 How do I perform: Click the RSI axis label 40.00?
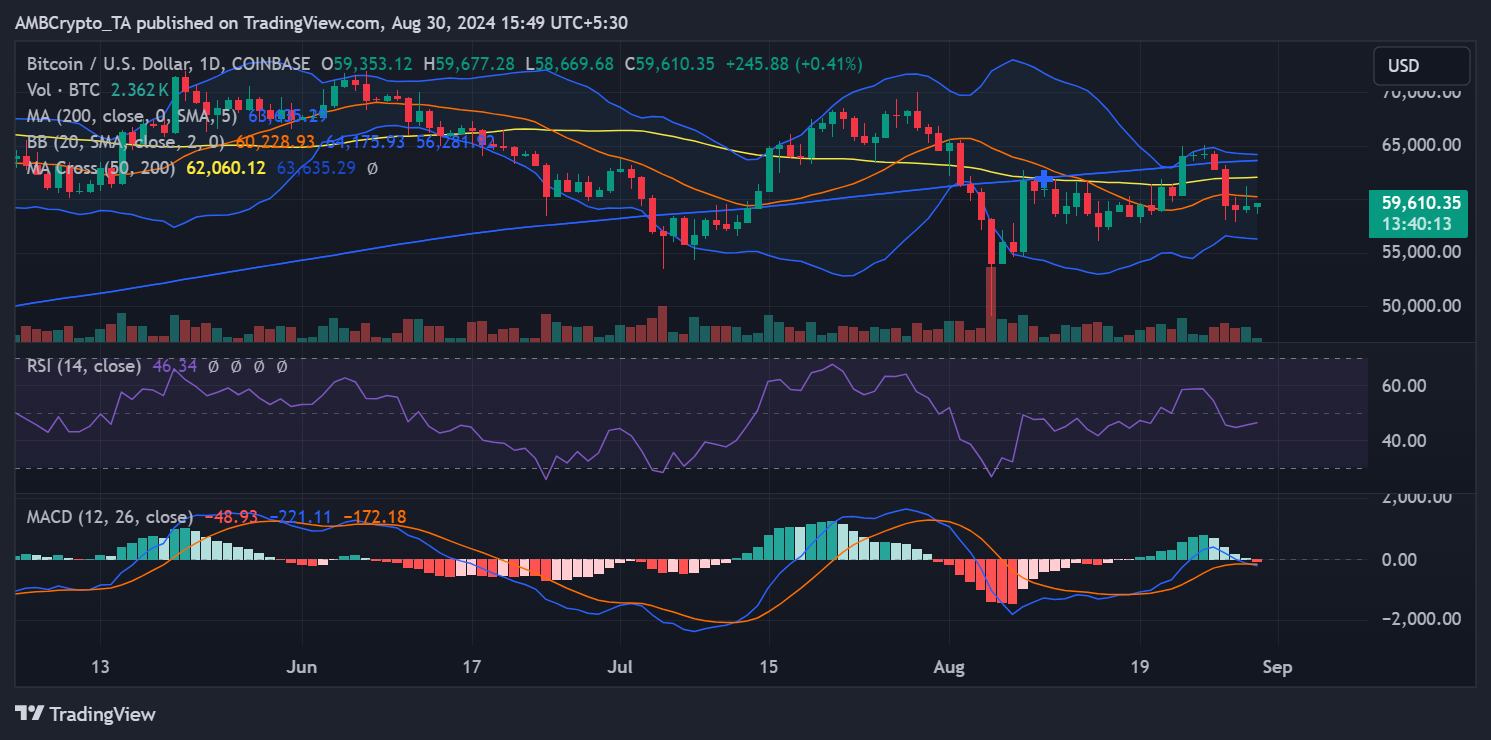point(1403,441)
